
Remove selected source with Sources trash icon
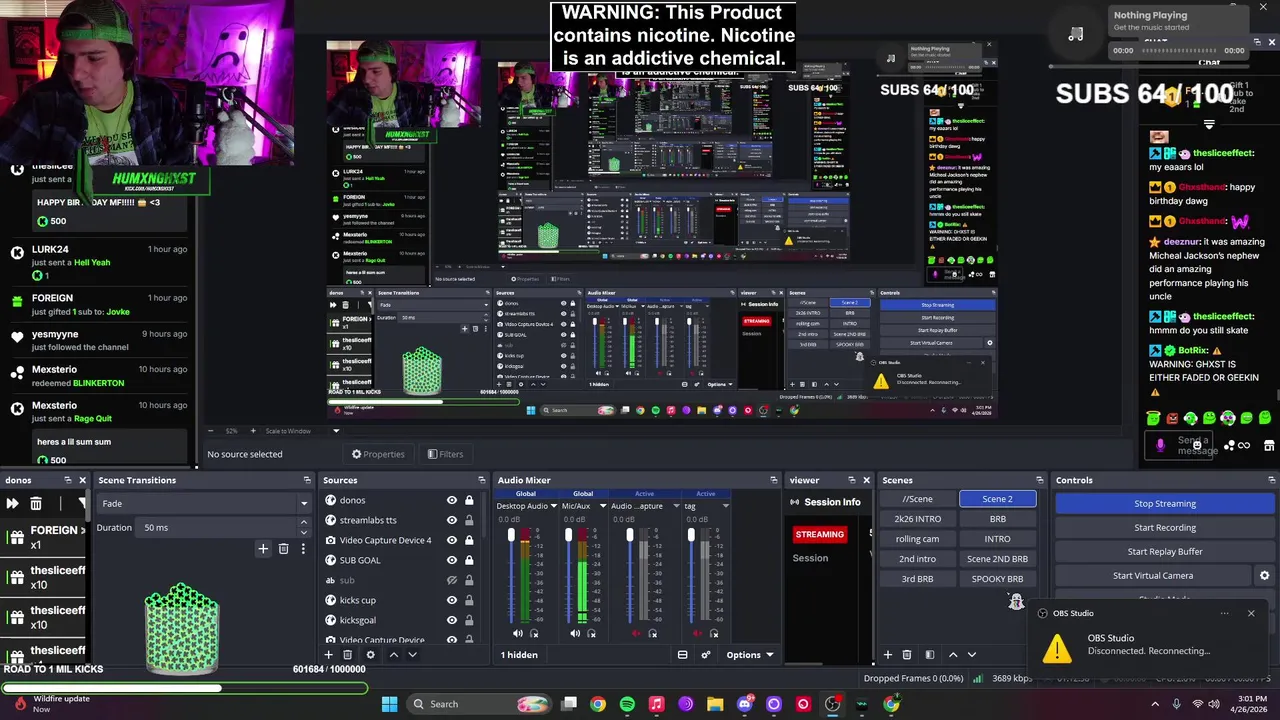tap(347, 655)
